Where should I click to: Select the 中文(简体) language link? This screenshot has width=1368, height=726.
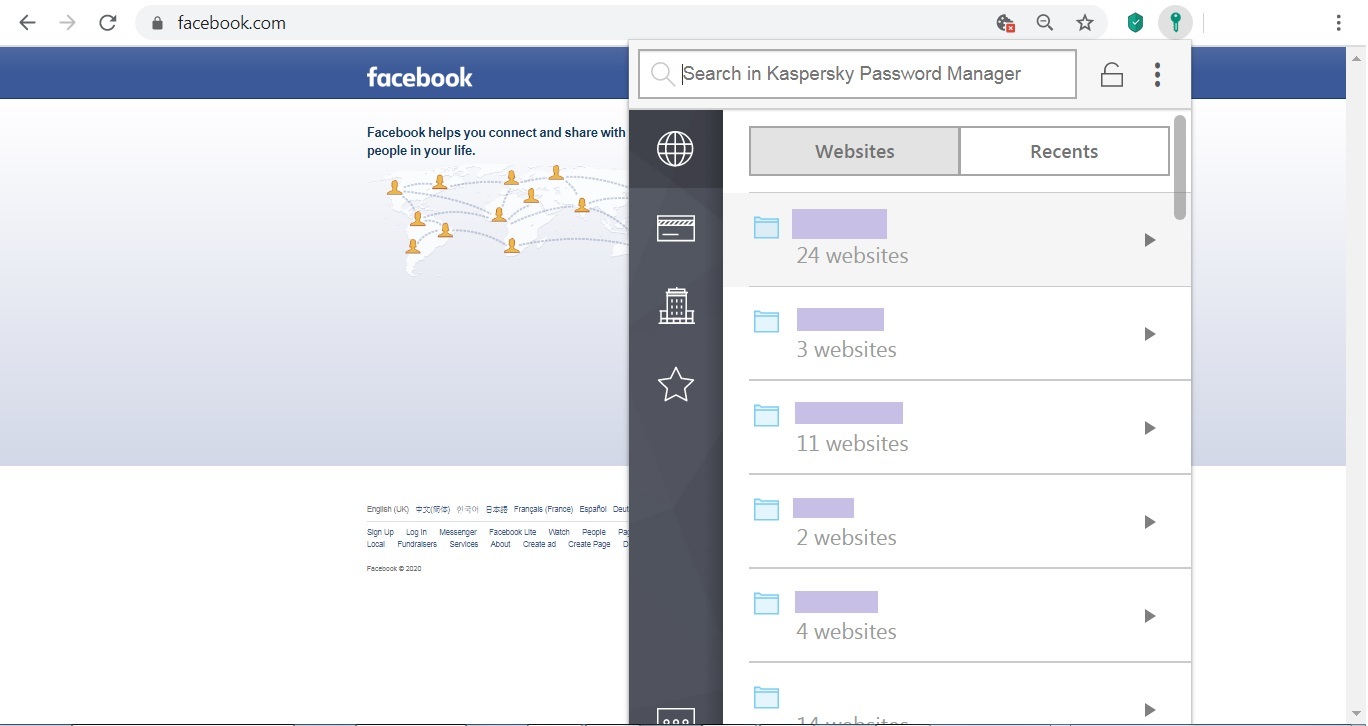pyautogui.click(x=433, y=509)
